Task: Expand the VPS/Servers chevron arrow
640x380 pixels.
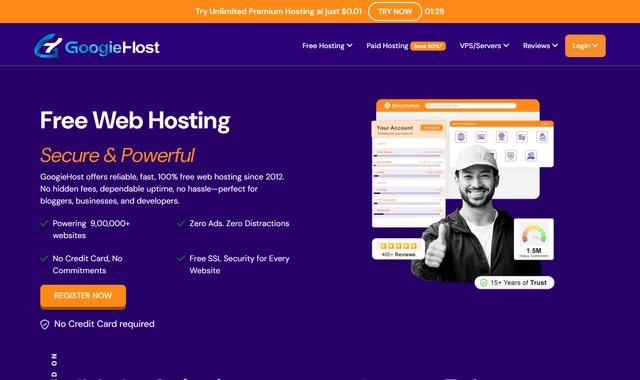Action: click(506, 46)
